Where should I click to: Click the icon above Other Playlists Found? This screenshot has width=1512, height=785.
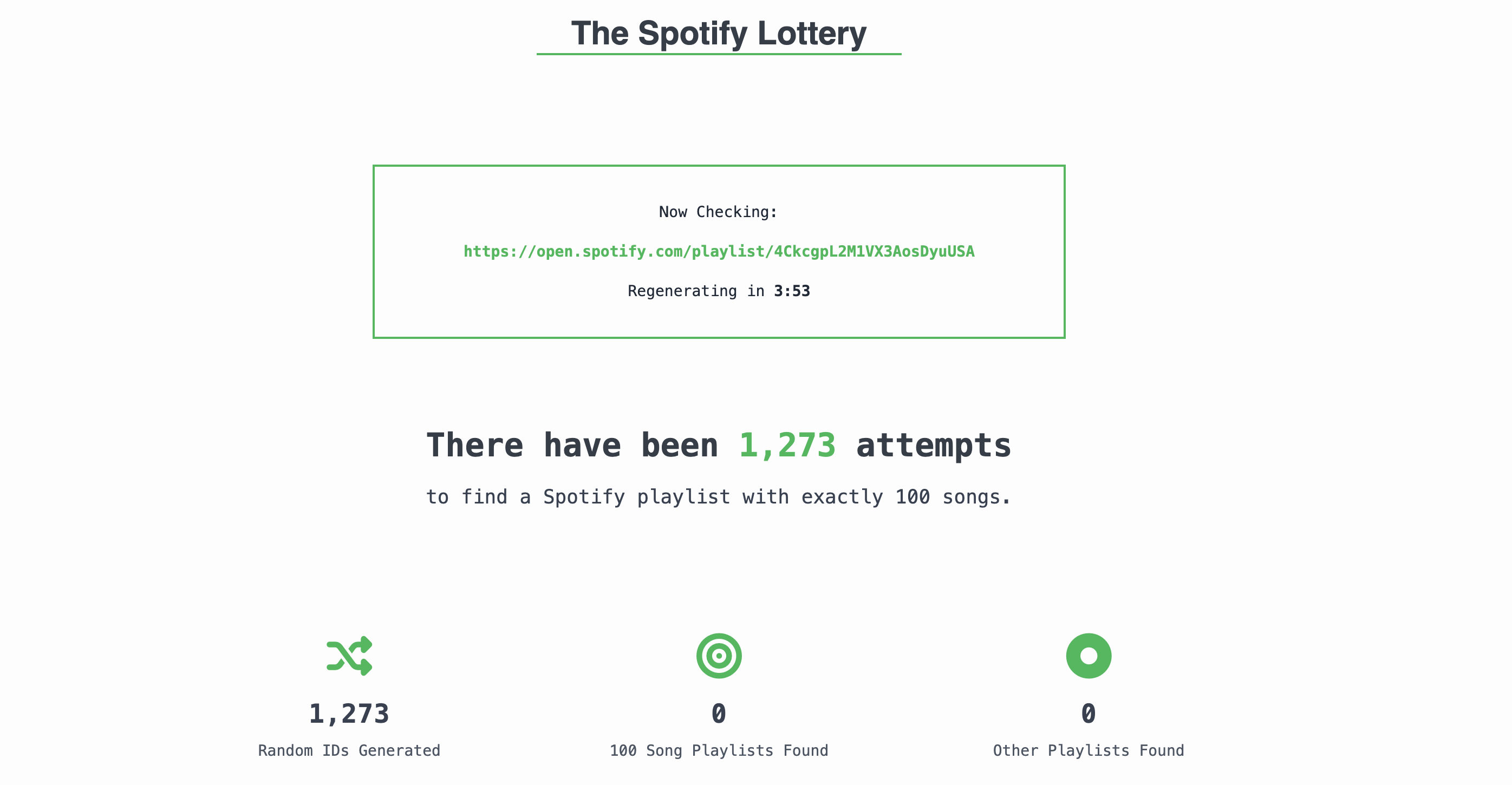pos(1089,656)
